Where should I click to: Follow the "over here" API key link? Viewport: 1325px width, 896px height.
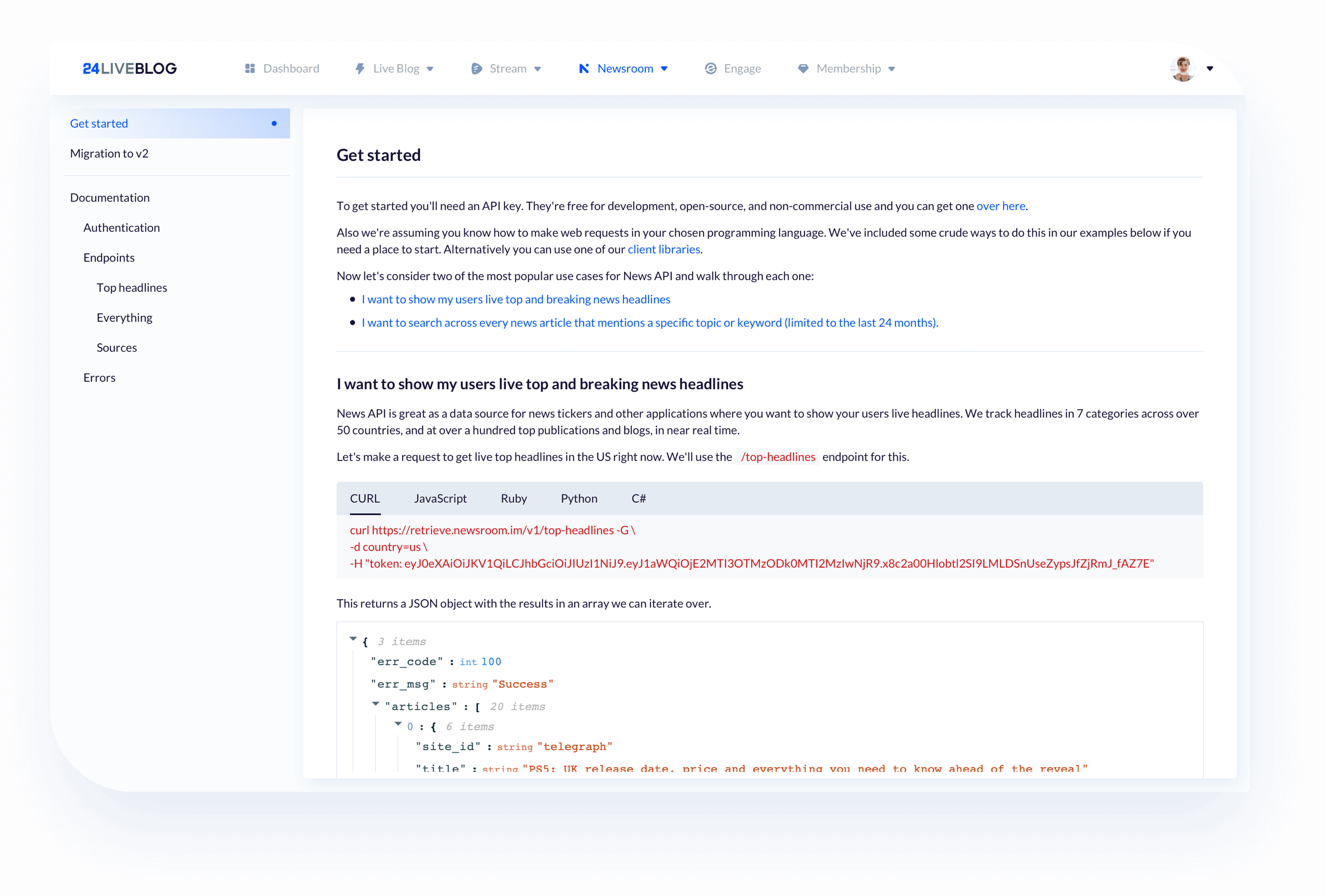pyautogui.click(x=1001, y=206)
